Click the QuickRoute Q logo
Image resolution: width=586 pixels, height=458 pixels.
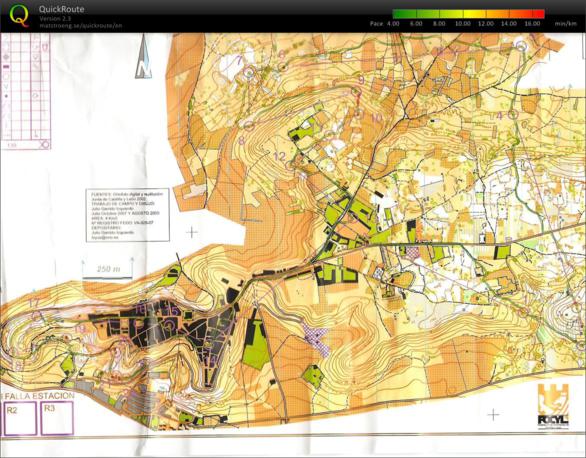click(x=19, y=16)
